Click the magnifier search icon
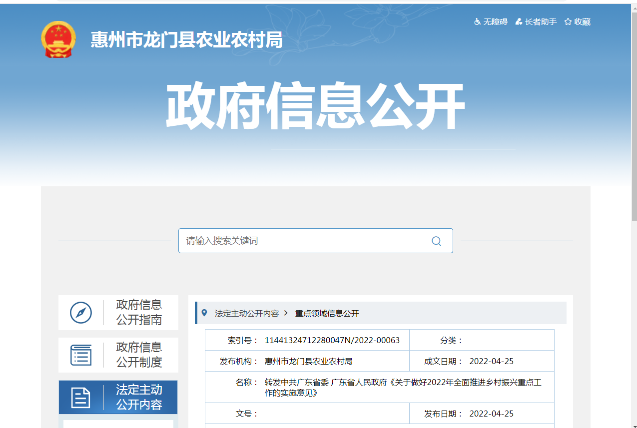The image size is (637, 428). (436, 241)
